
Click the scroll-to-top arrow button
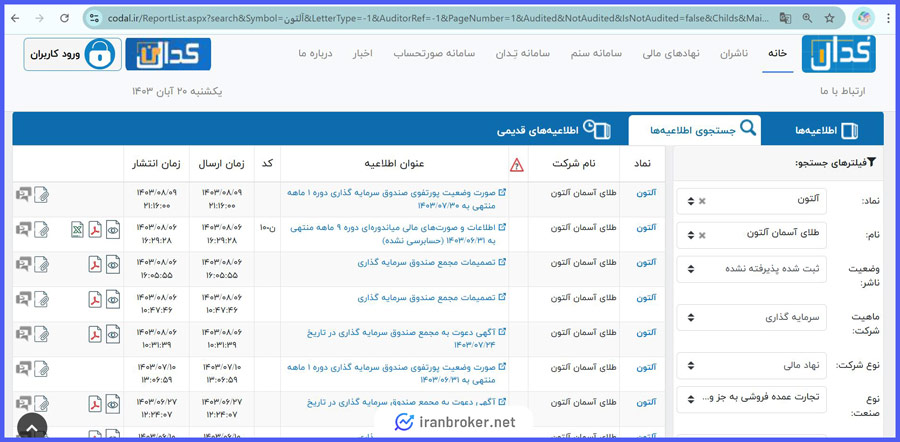click(32, 427)
